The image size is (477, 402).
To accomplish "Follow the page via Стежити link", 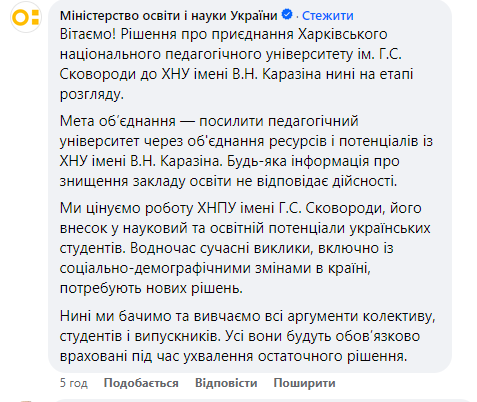I will pos(328,16).
